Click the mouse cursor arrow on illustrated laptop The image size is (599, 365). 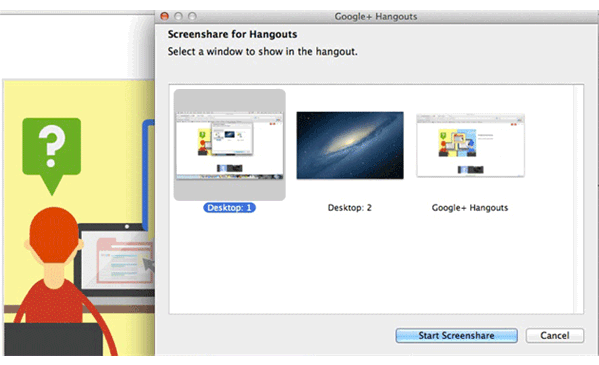point(149,264)
